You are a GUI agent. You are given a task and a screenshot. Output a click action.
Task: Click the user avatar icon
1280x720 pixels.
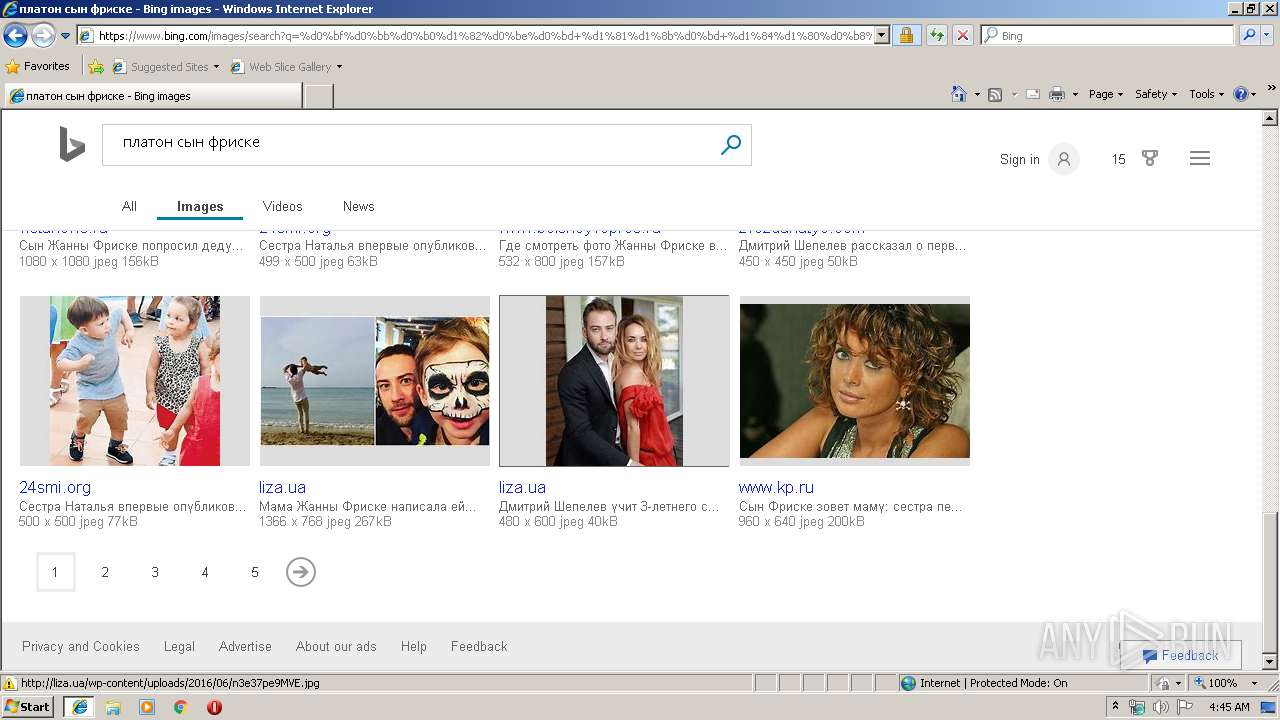[x=1064, y=159]
